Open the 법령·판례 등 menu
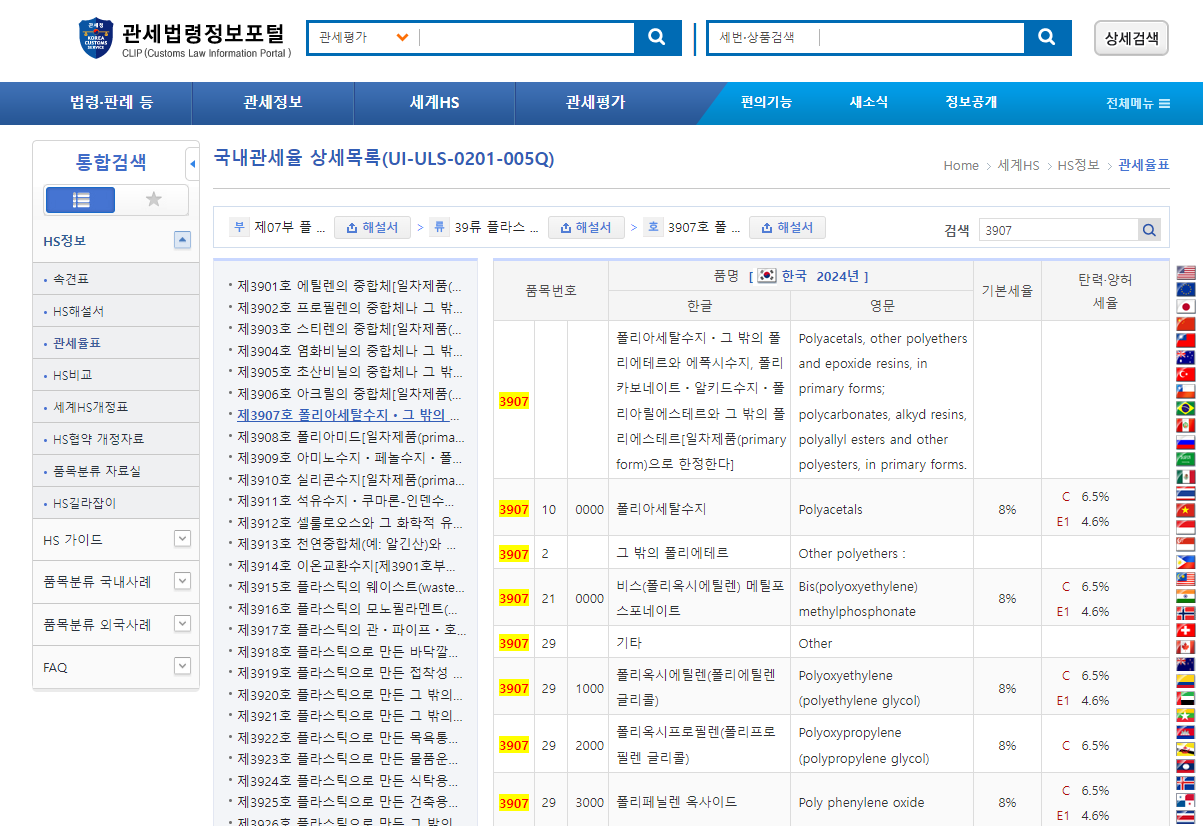The image size is (1203, 826). [111, 103]
